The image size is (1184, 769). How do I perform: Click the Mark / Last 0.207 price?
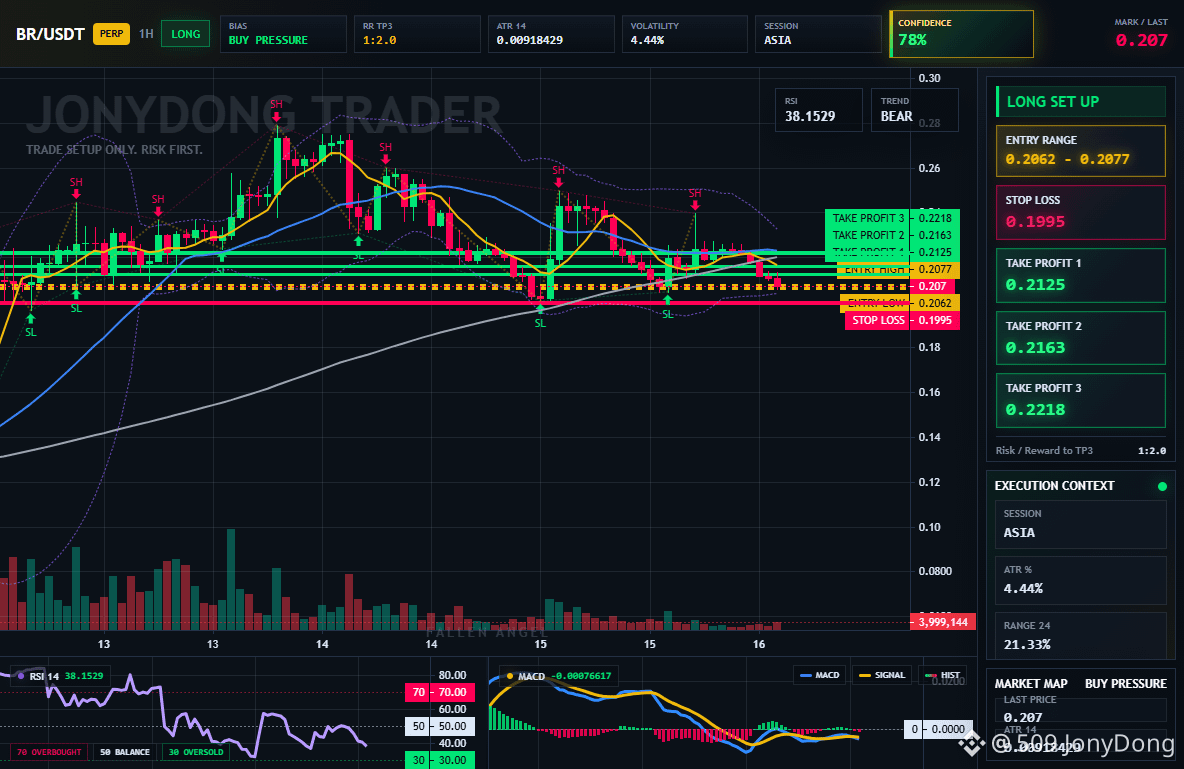point(1141,40)
